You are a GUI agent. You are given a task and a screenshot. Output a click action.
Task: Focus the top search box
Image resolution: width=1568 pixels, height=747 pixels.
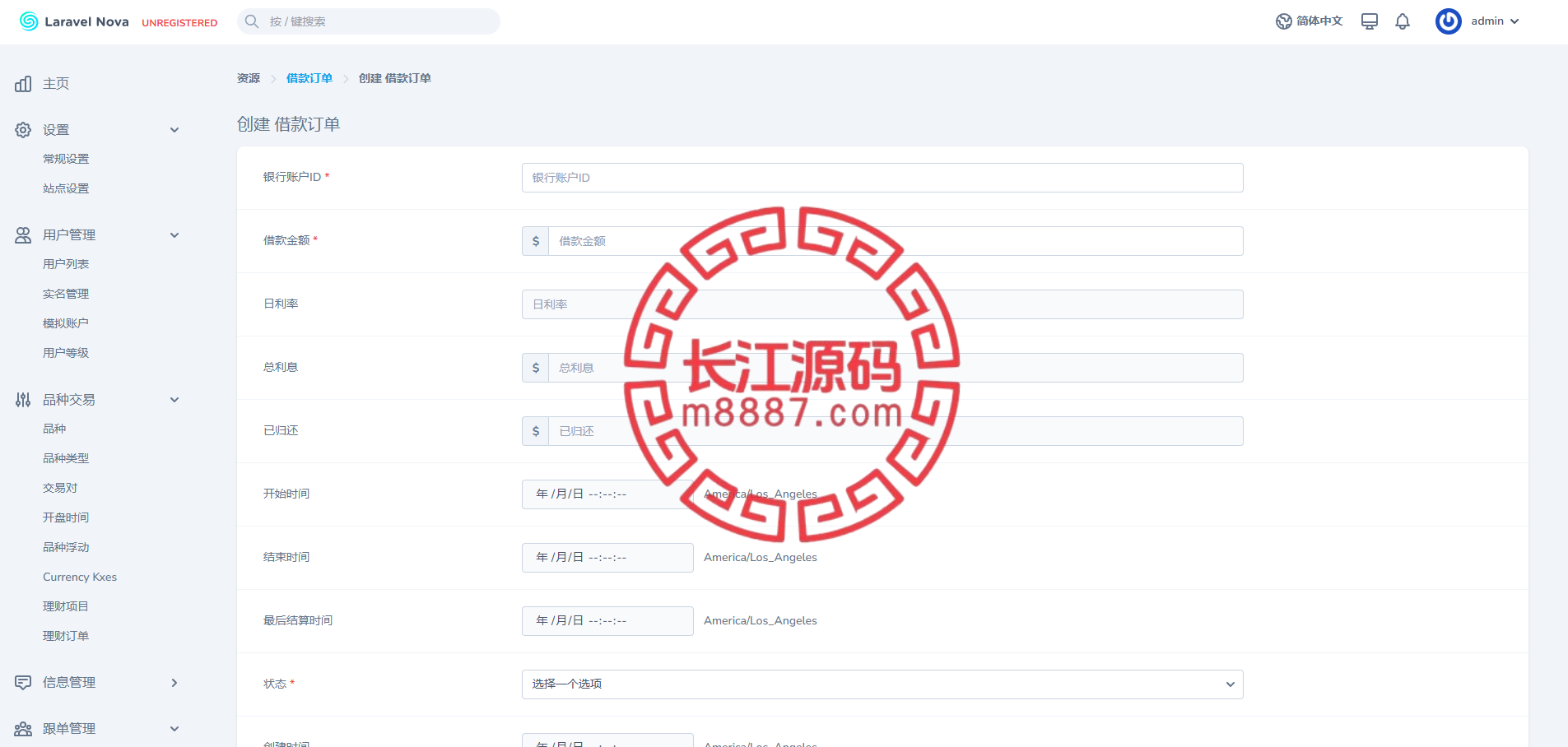(369, 21)
